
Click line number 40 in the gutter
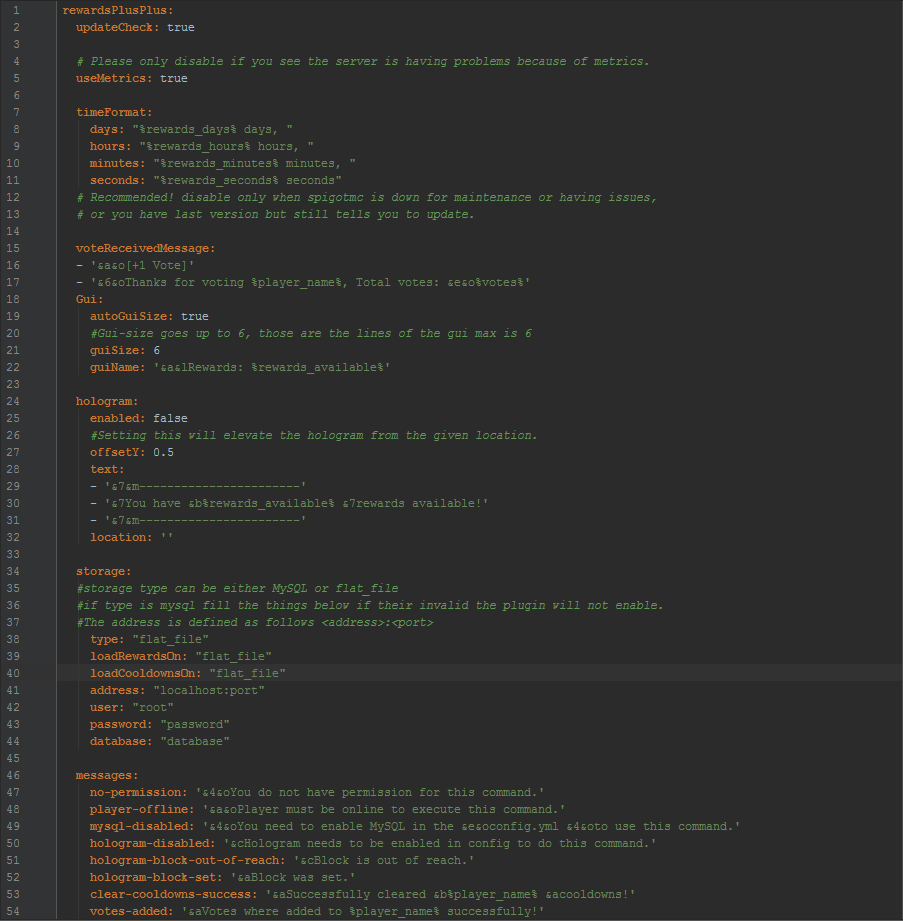pos(16,673)
